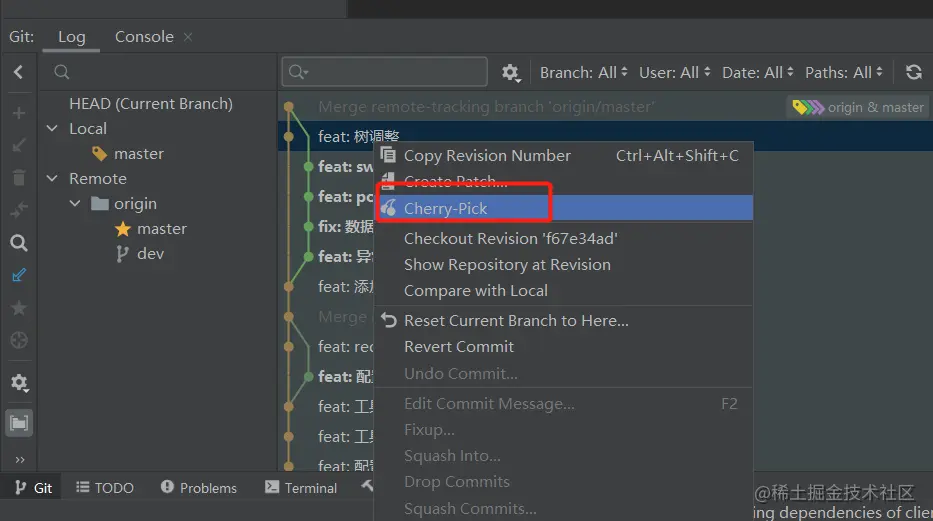Choose Compare with Local
This screenshot has height=521, width=933.
(563, 290)
